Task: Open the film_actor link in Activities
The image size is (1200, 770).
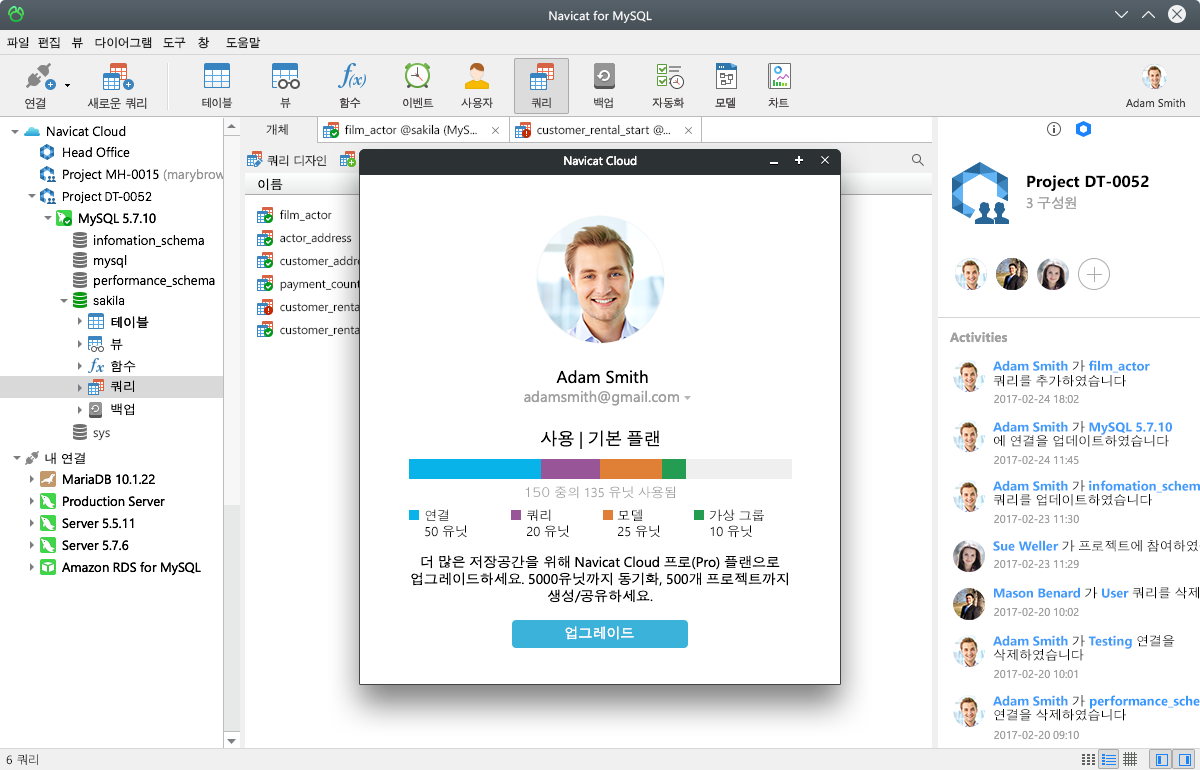Action: point(1121,366)
